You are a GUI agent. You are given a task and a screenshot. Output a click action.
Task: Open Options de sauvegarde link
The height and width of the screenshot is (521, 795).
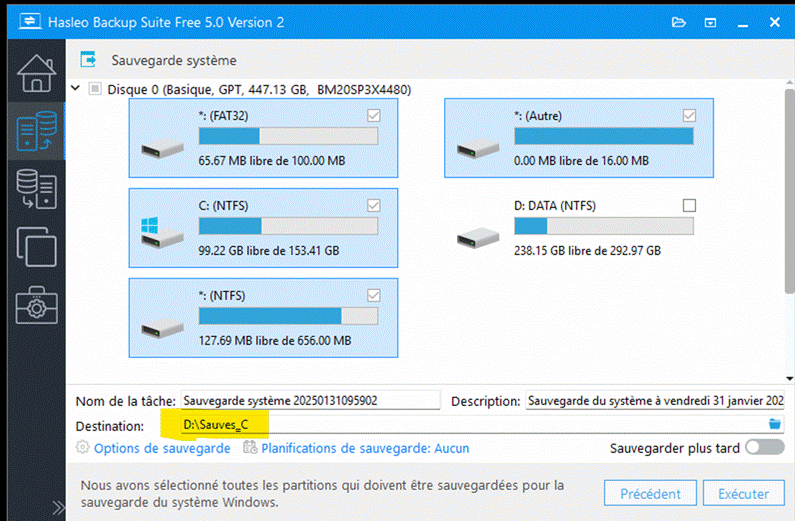(162, 448)
